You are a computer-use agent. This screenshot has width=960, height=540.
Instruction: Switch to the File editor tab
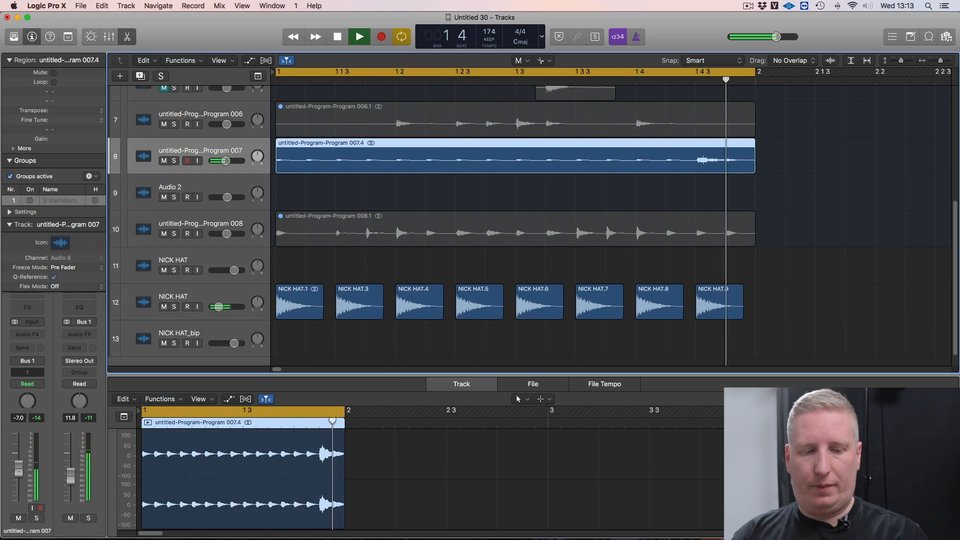[x=533, y=384]
